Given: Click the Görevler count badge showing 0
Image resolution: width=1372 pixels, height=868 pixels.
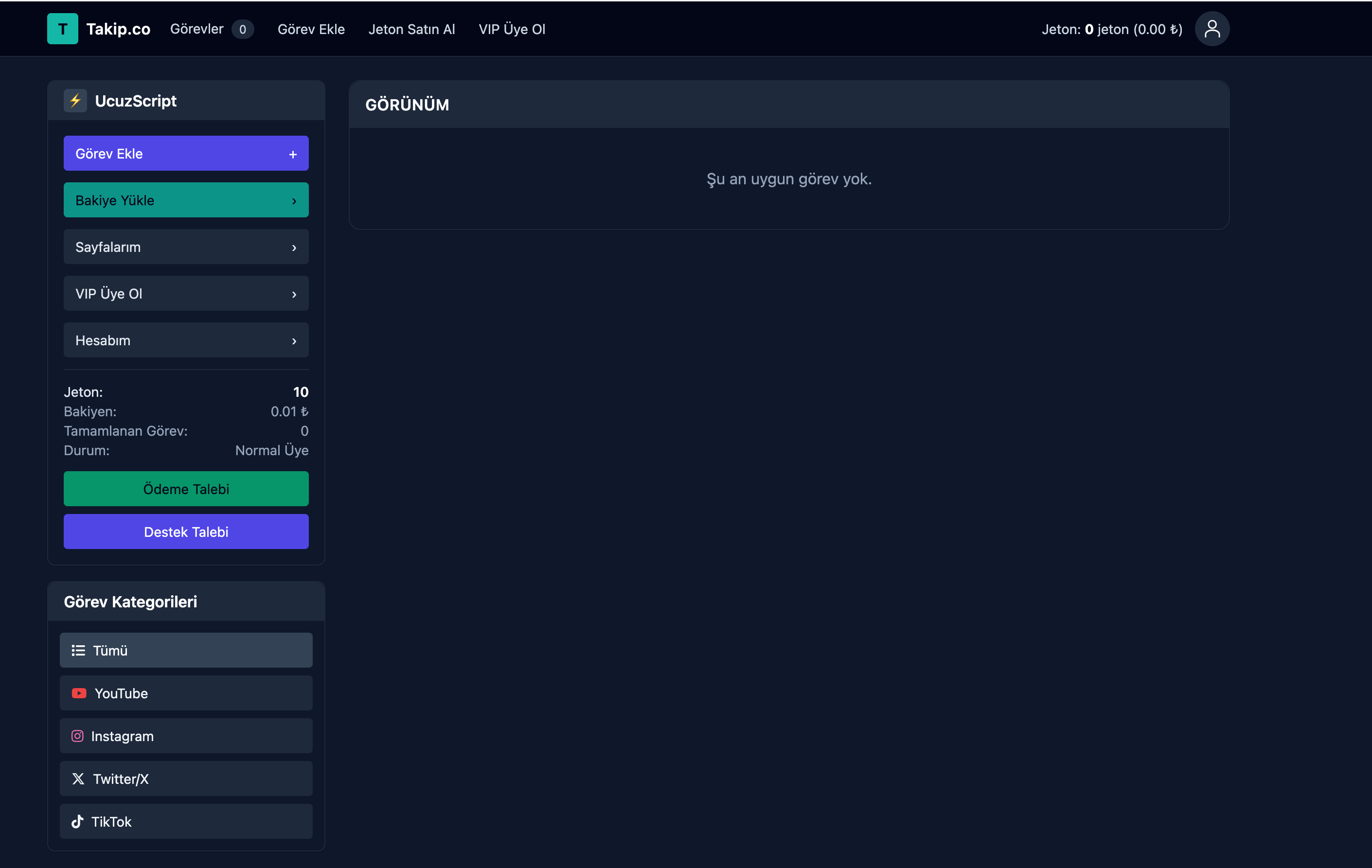Looking at the screenshot, I should click(243, 30).
